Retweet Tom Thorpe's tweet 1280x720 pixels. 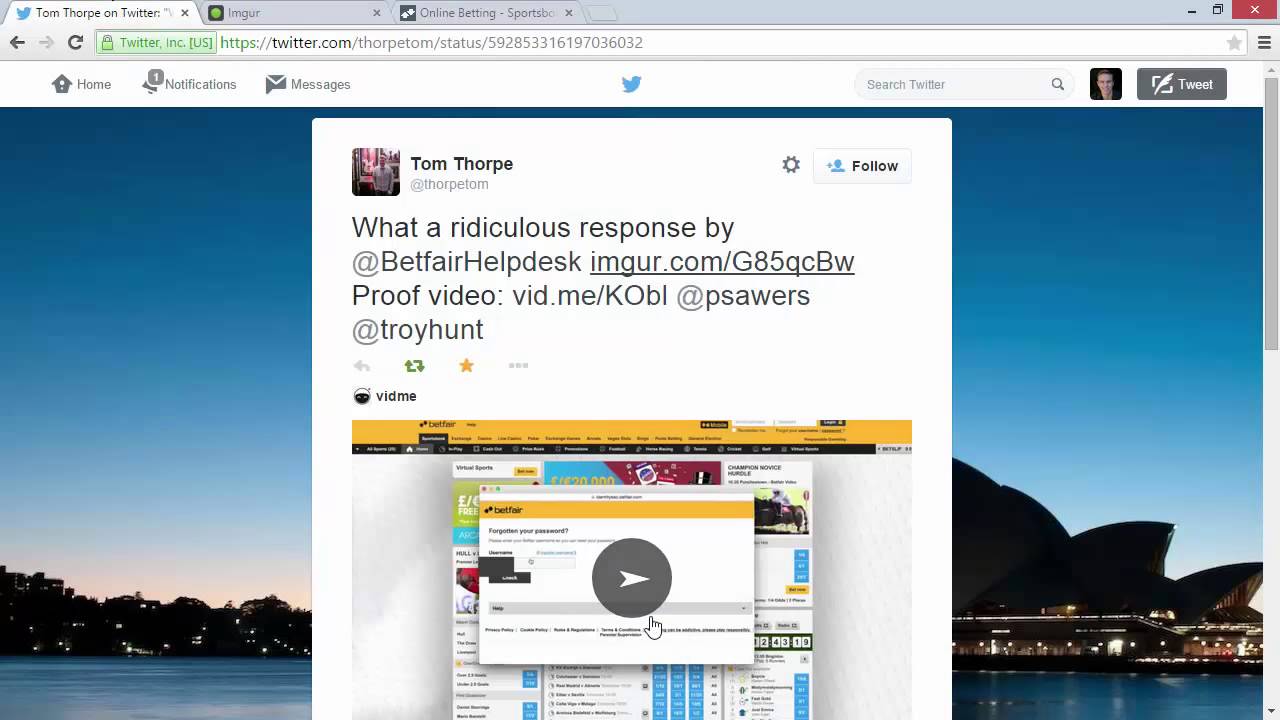[414, 366]
